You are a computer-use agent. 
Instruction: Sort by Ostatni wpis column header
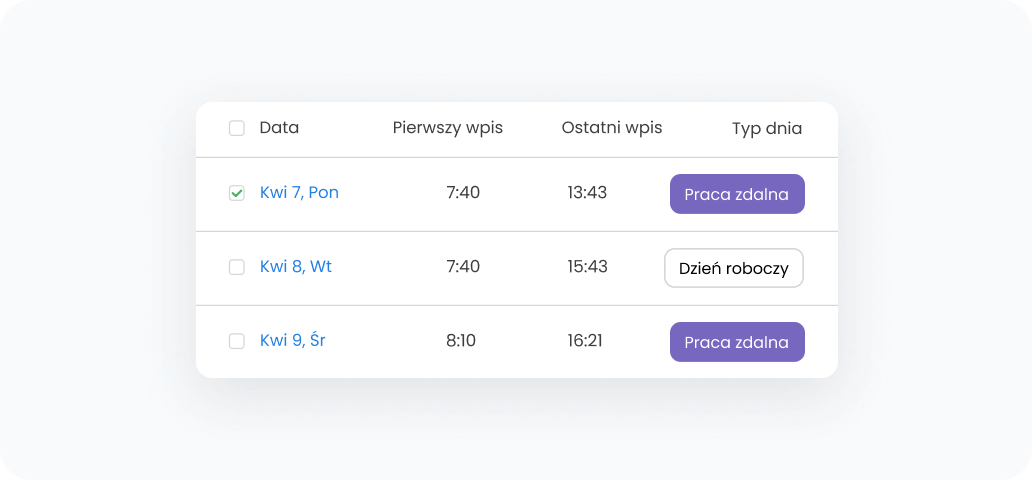pos(611,128)
